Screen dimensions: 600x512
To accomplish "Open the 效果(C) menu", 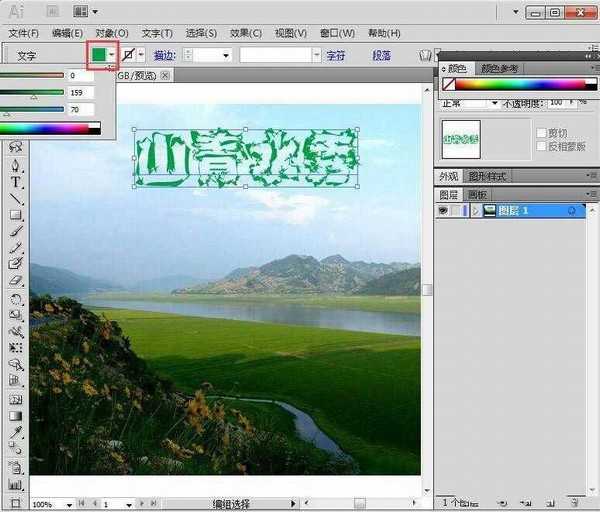I will coord(245,33).
